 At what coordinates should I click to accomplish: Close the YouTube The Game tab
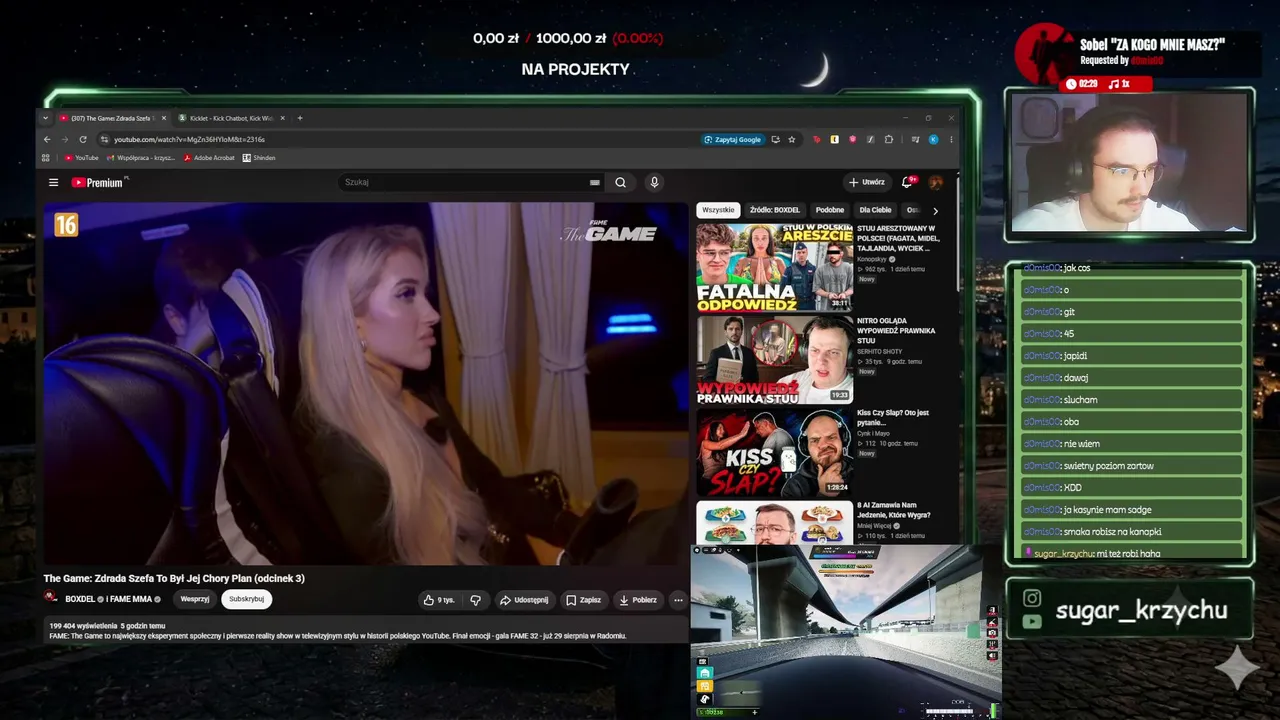coord(164,118)
